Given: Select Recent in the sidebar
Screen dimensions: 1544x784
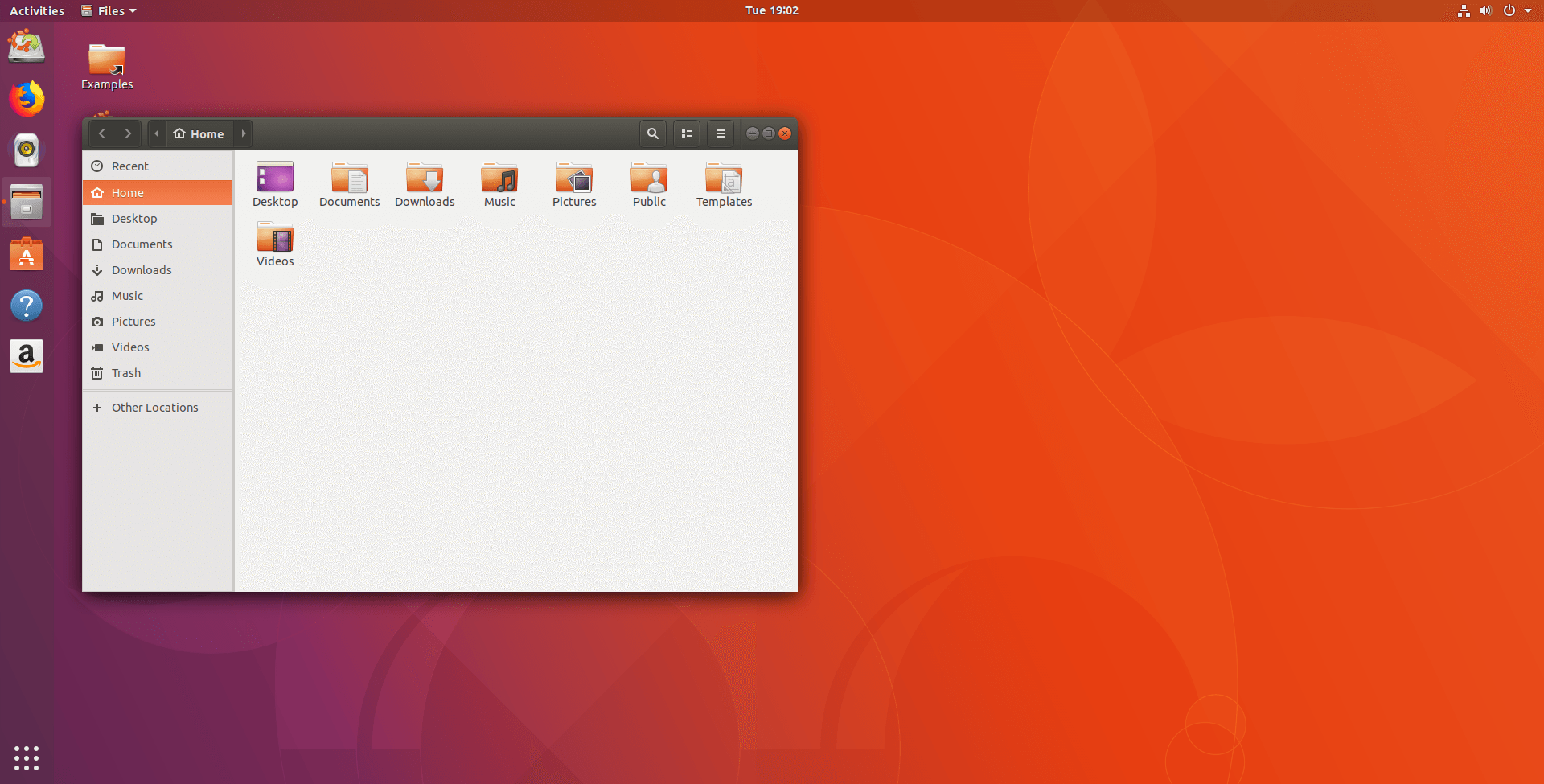Looking at the screenshot, I should click(158, 166).
